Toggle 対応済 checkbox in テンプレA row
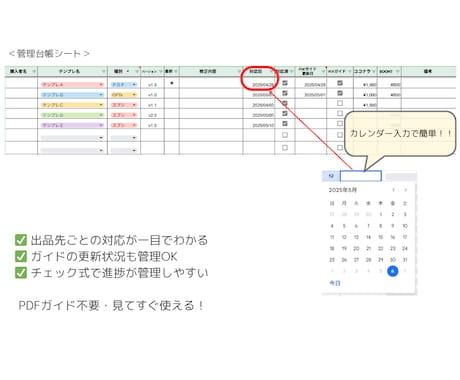This screenshot has height=380, width=460. (x=285, y=83)
